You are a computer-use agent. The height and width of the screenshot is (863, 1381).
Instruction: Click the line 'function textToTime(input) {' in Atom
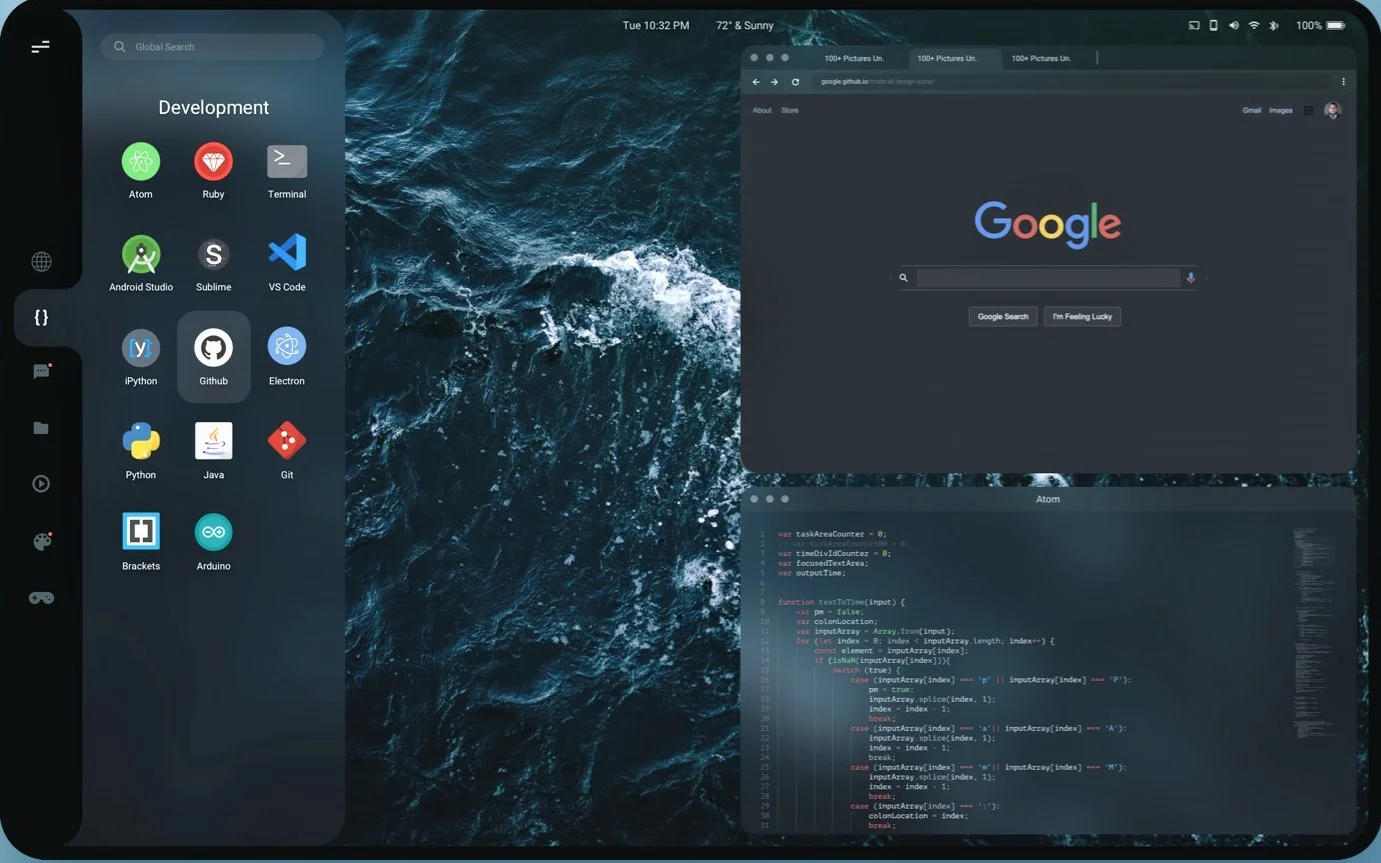point(841,602)
